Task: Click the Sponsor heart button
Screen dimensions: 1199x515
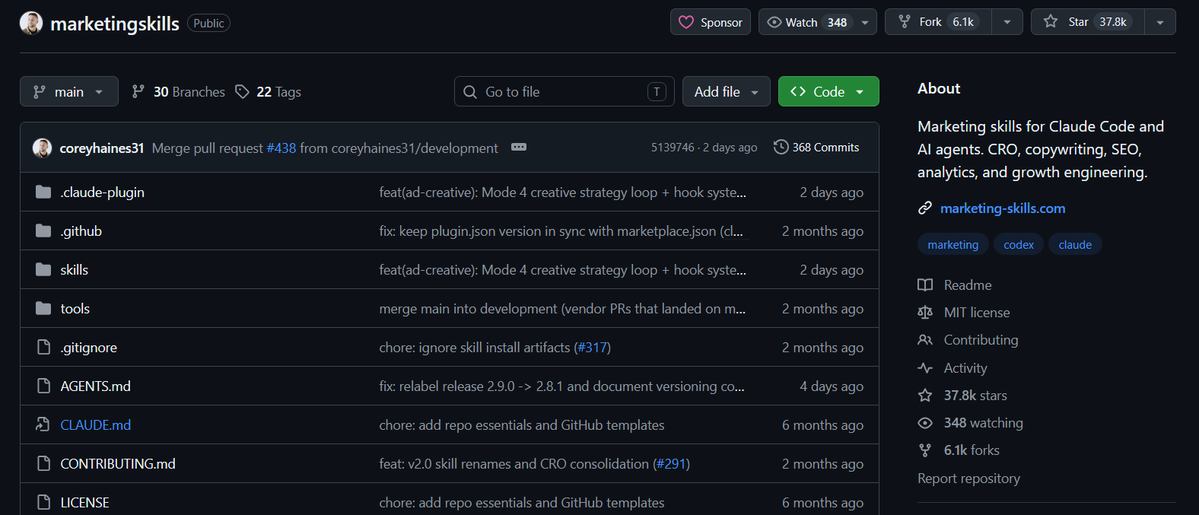Action: 710,22
